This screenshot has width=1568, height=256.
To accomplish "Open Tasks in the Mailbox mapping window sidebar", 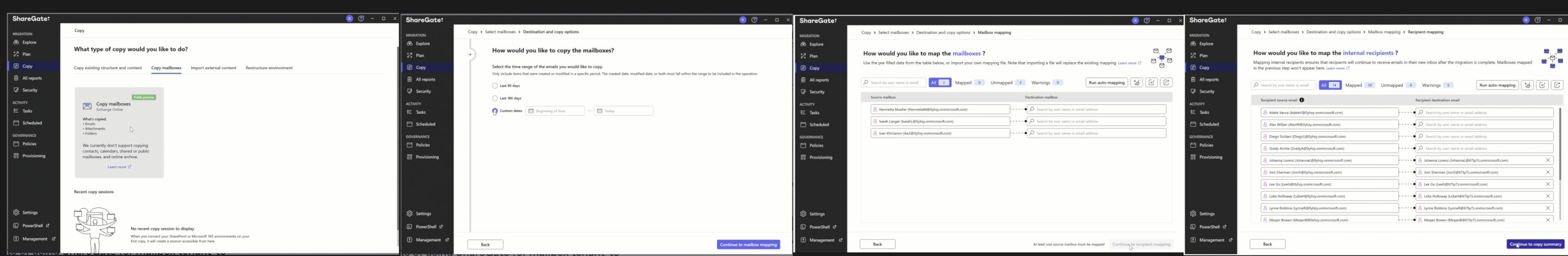I will point(814,113).
